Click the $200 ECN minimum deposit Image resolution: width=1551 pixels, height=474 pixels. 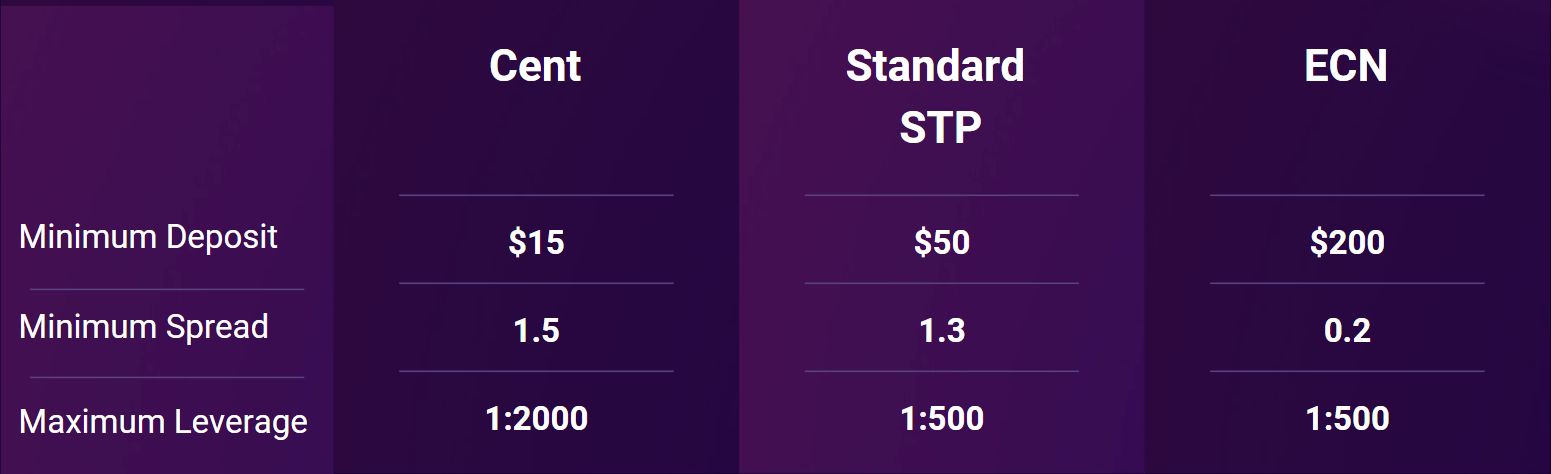tap(1347, 242)
